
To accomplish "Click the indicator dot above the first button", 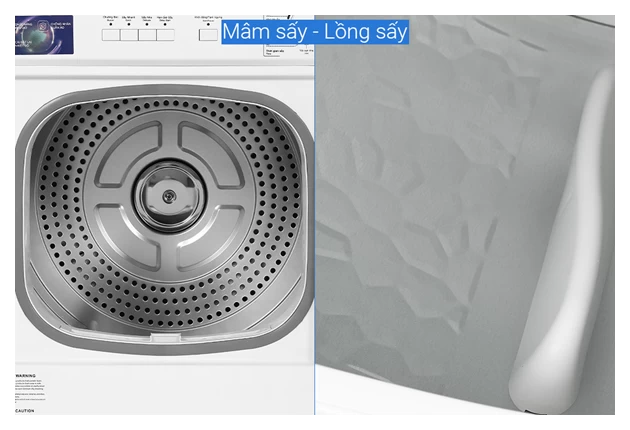I will (x=110, y=25).
